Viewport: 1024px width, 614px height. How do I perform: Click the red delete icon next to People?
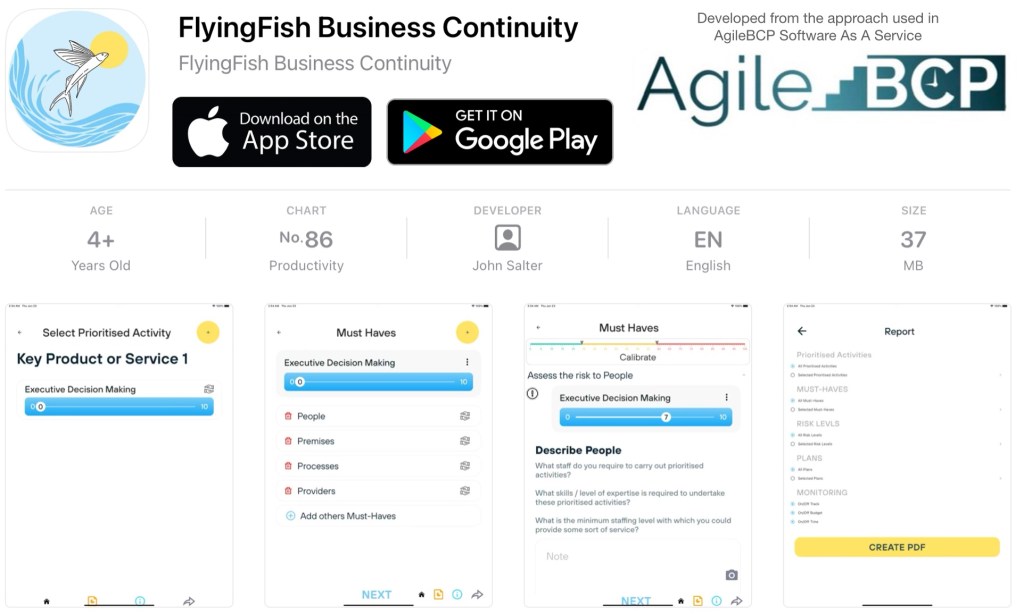[x=288, y=416]
